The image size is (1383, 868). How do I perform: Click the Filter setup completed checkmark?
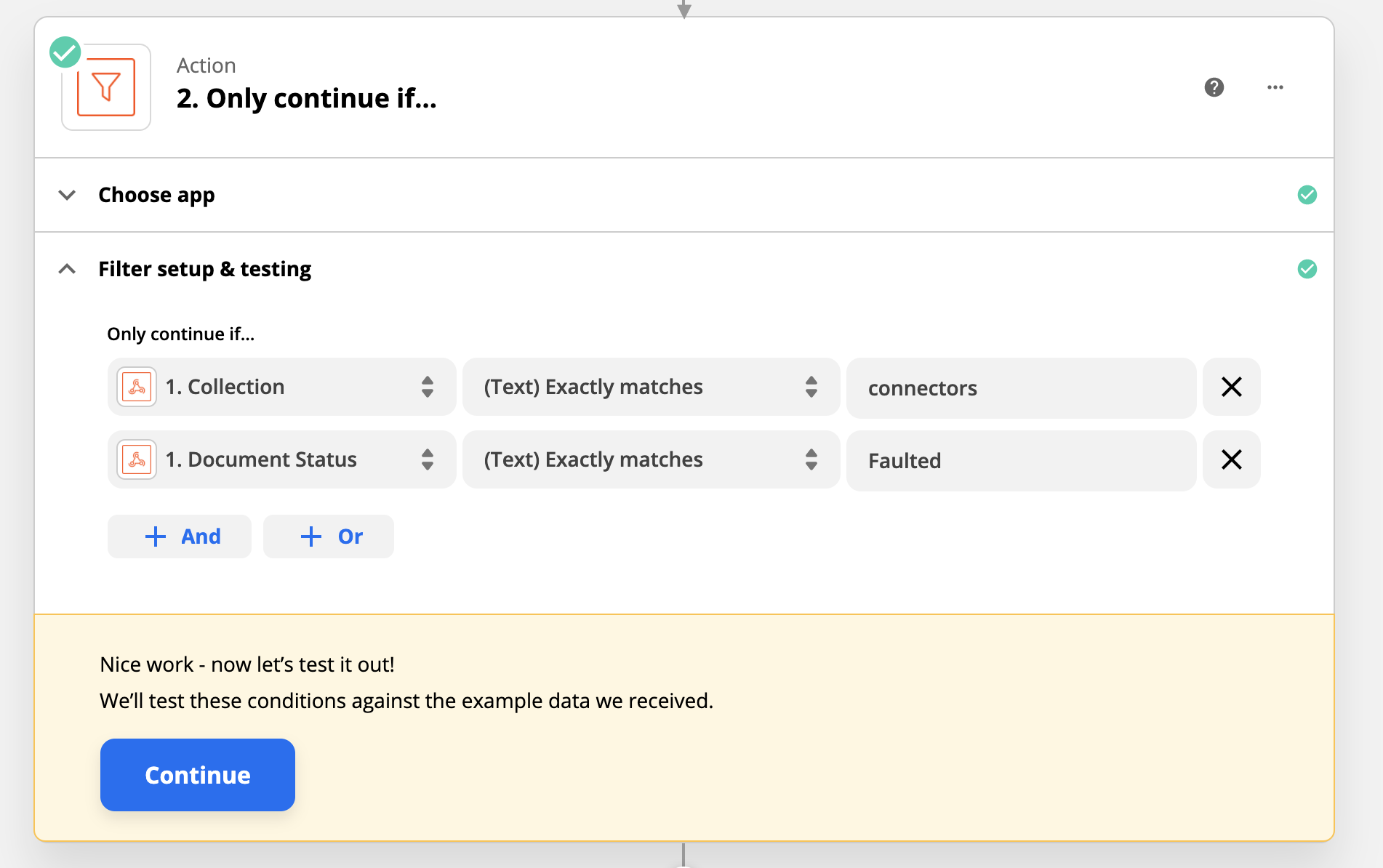point(1307,269)
